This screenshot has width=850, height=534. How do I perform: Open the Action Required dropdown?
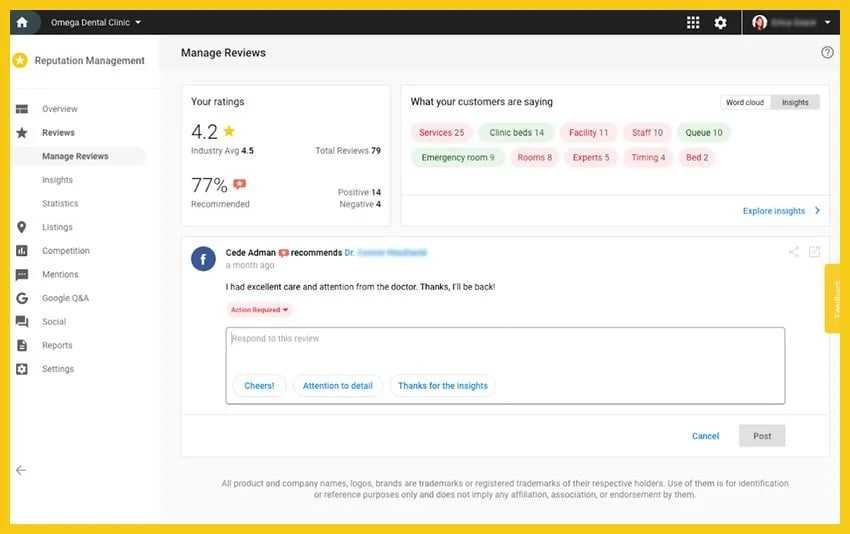(260, 310)
